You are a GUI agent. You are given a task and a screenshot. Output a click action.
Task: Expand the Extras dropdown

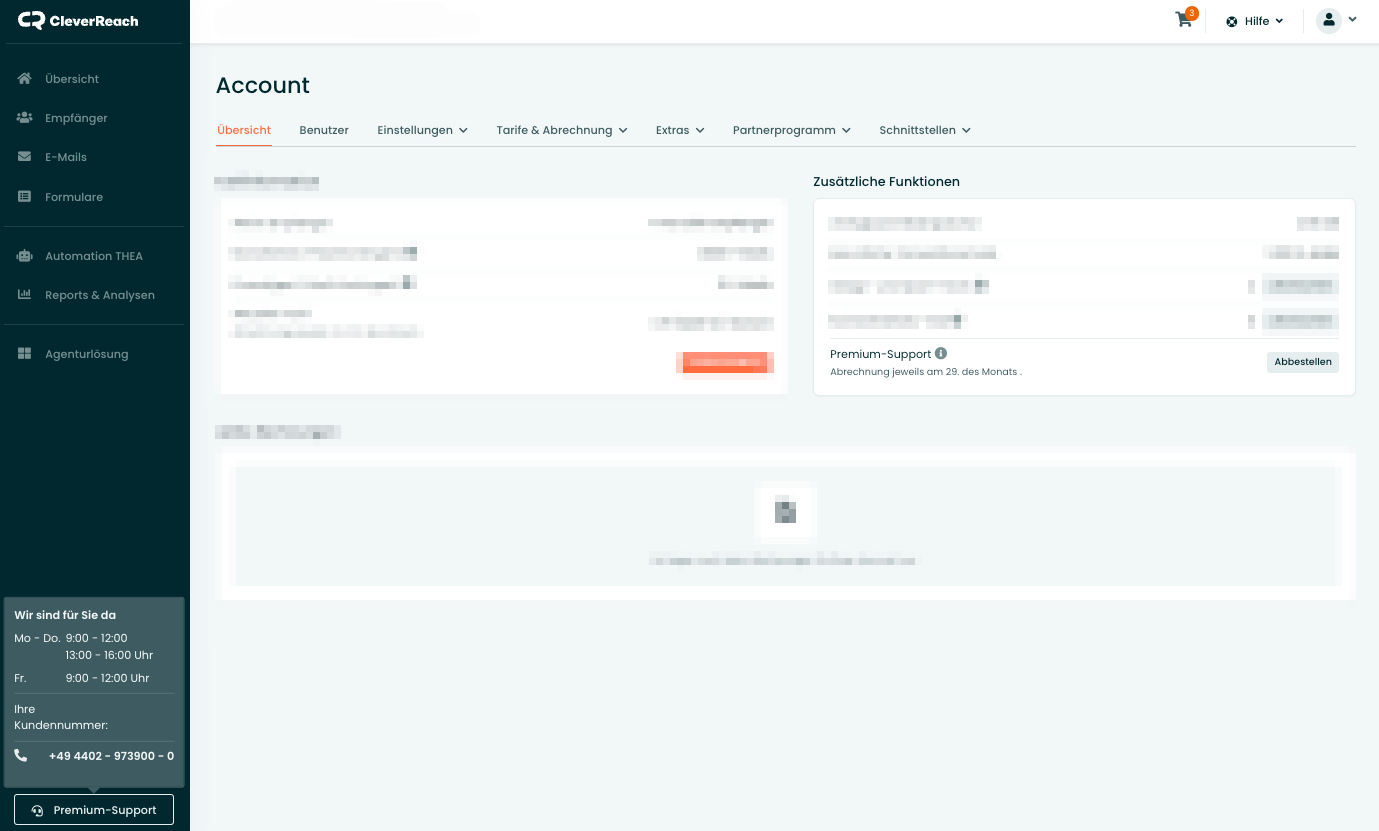click(680, 130)
